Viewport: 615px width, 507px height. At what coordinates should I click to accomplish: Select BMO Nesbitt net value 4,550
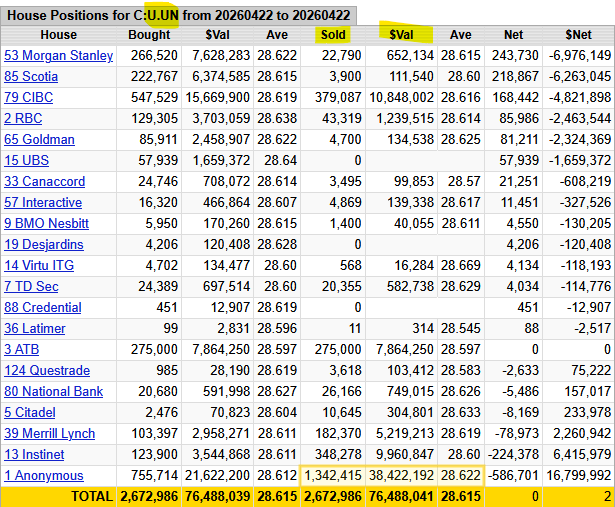point(523,224)
